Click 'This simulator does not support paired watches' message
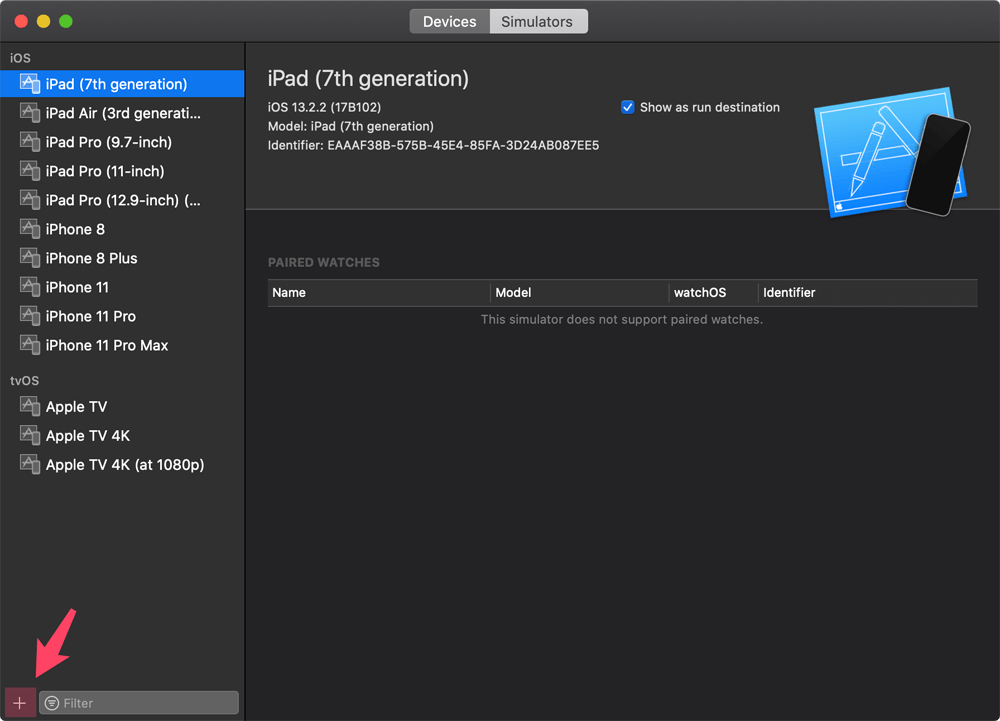1000x721 pixels. coord(622,319)
